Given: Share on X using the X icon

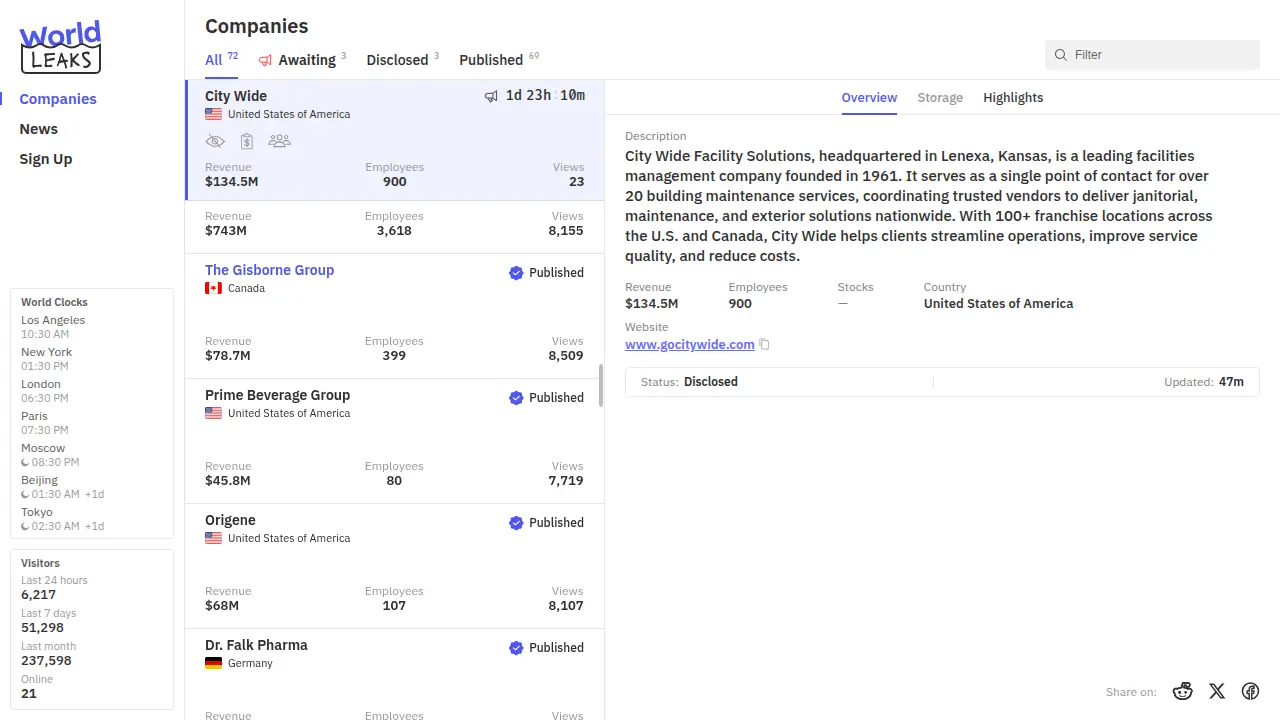Looking at the screenshot, I should click(x=1217, y=691).
